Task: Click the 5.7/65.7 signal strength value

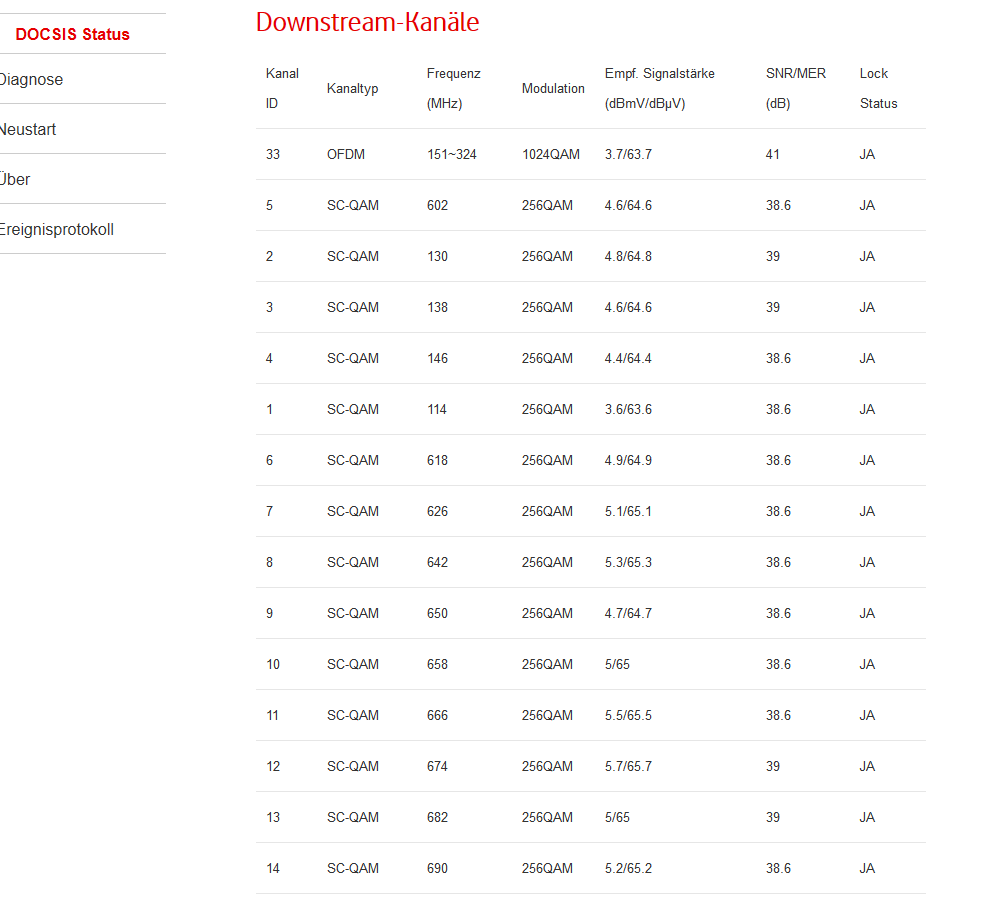Action: tap(628, 767)
